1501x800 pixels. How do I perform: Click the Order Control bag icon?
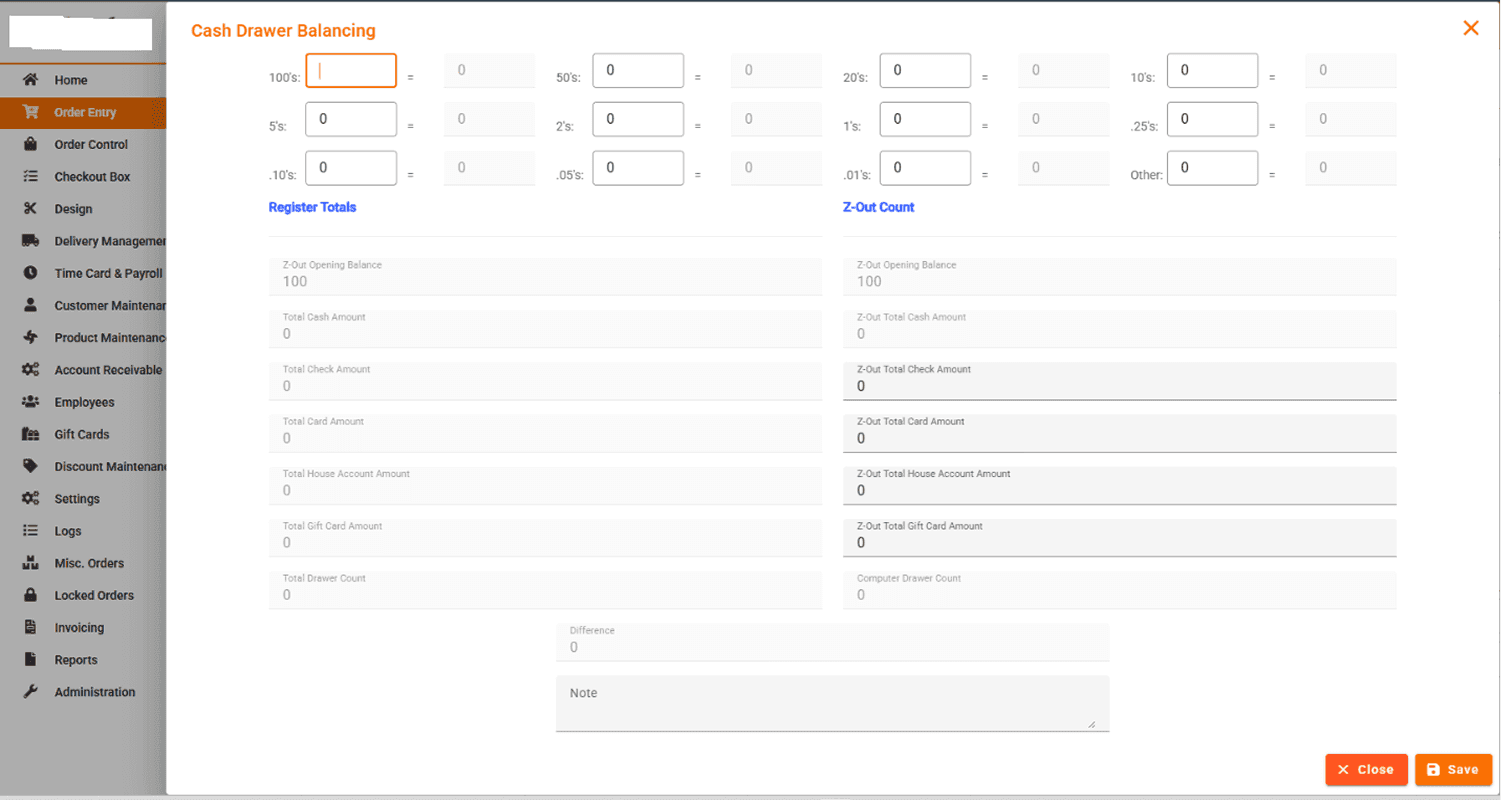pos(31,144)
